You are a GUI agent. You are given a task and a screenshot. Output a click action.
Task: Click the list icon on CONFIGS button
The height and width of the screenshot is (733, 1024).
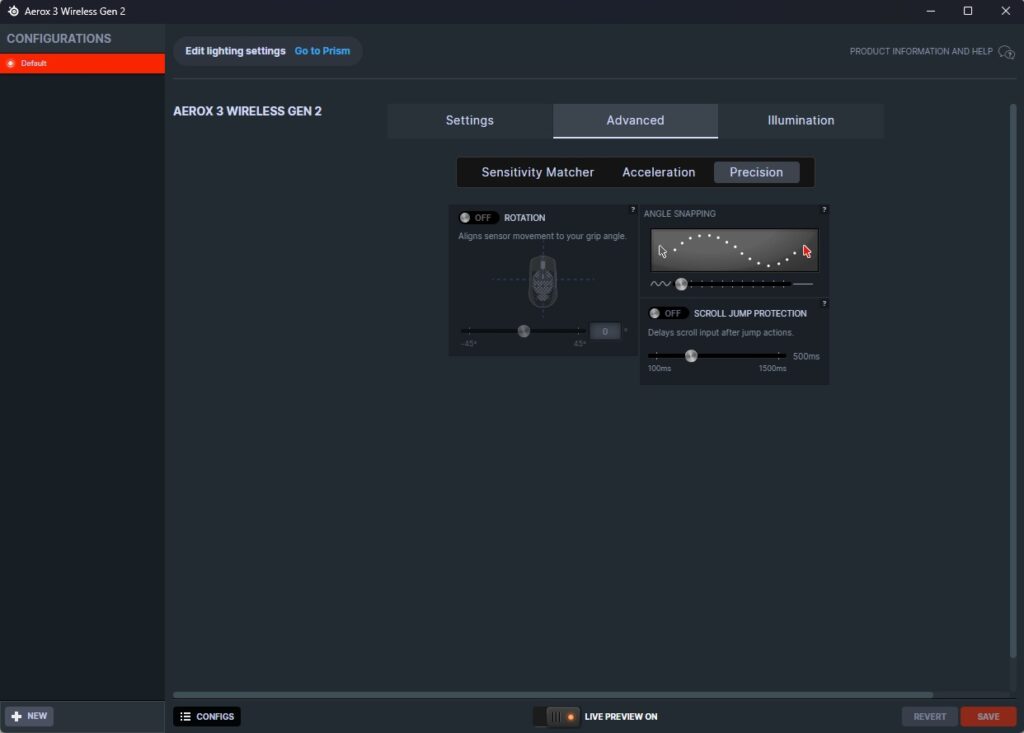(185, 717)
